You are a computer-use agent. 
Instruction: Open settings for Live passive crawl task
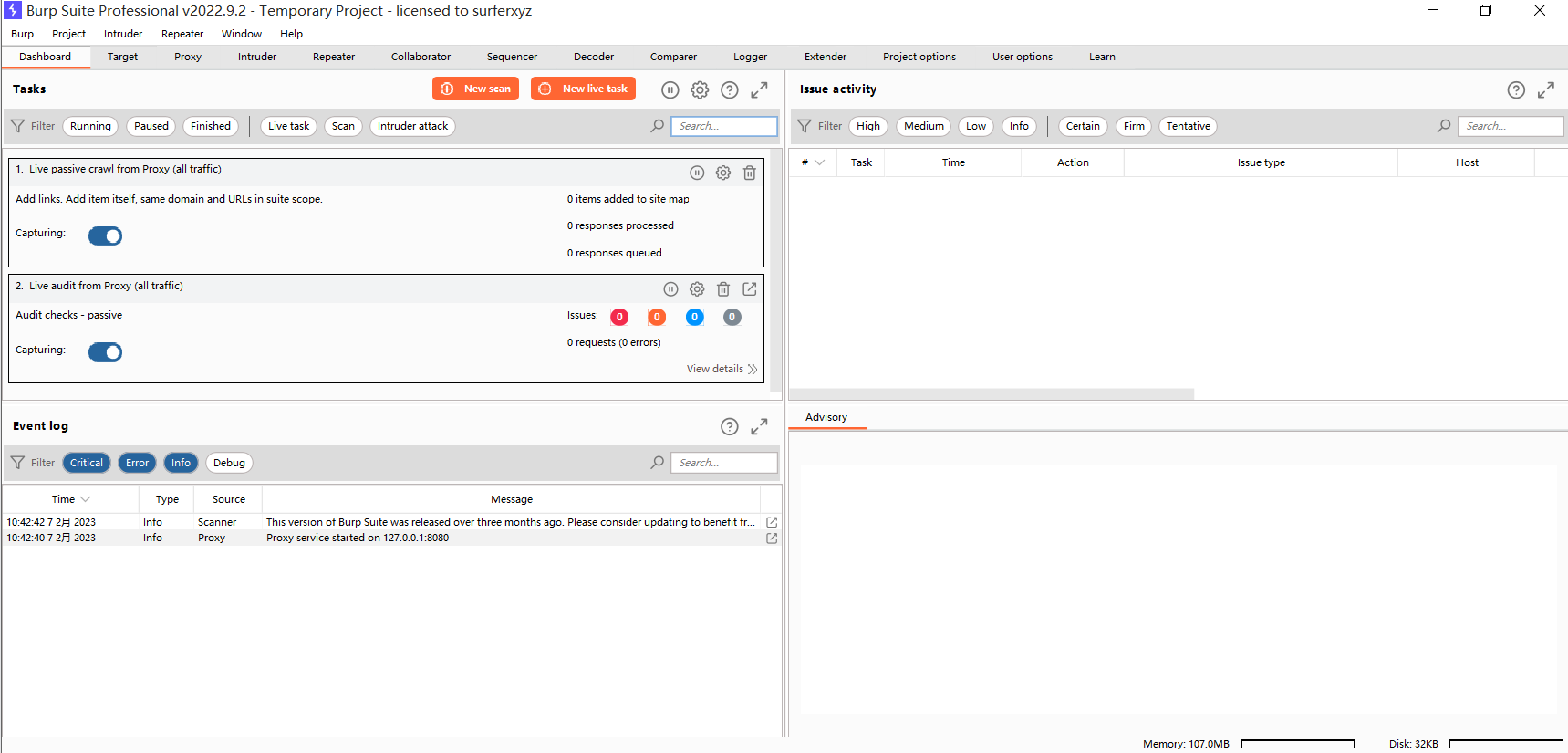tap(723, 173)
